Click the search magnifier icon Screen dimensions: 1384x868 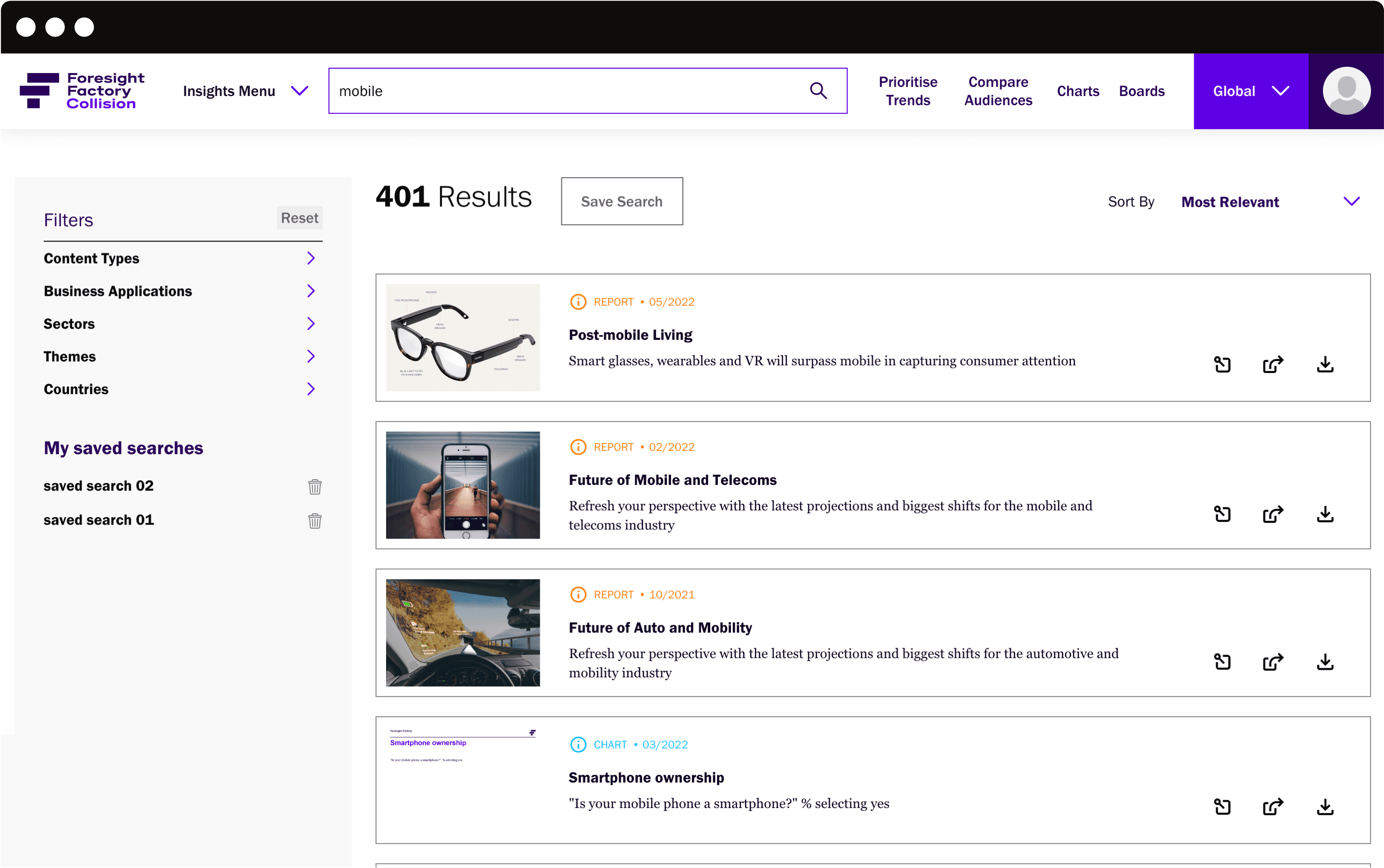818,91
